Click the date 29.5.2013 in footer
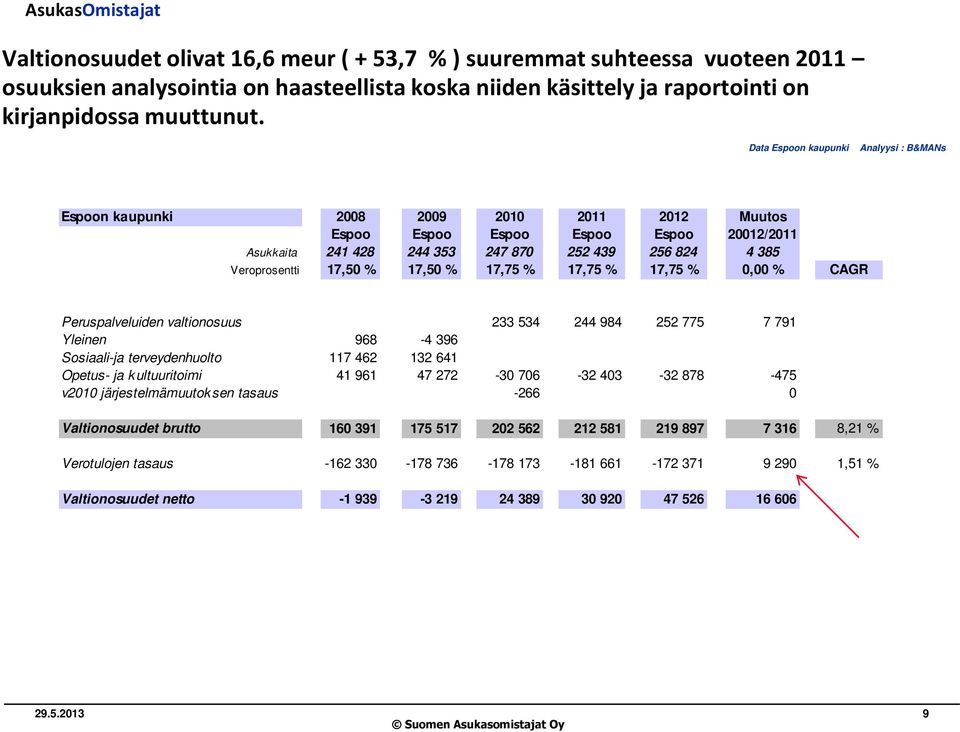This screenshot has width=960, height=732. (59, 714)
